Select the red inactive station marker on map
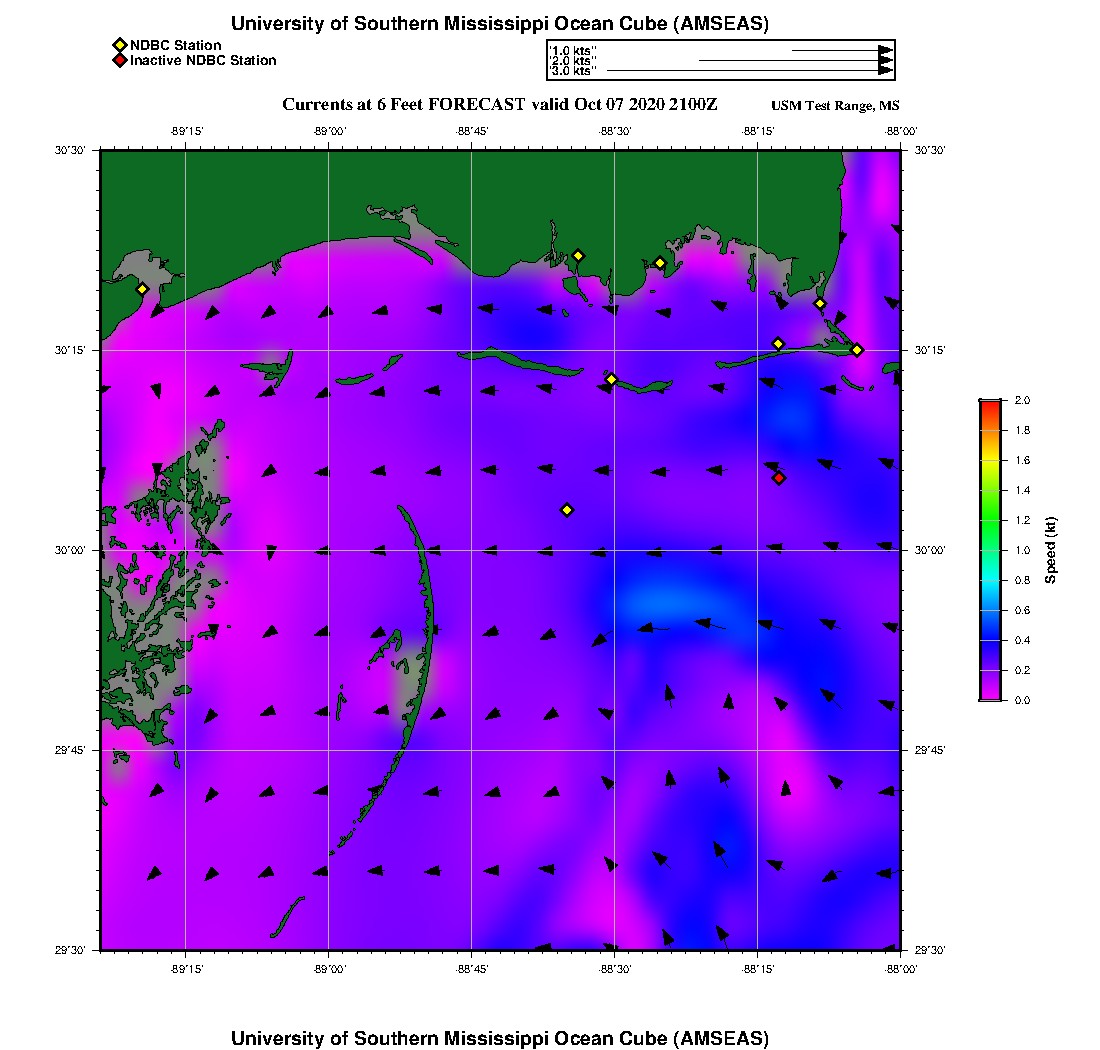The height and width of the screenshot is (1050, 1100). [x=779, y=478]
